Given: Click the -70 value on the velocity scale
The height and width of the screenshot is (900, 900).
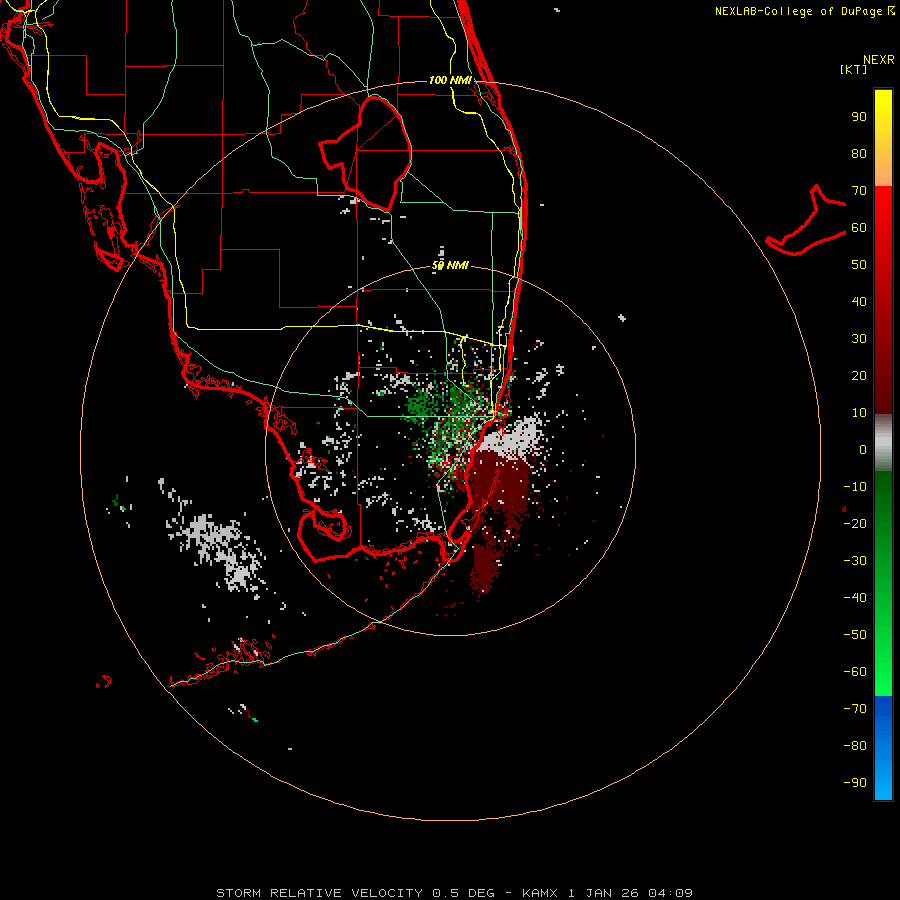Looking at the screenshot, I should [x=855, y=709].
